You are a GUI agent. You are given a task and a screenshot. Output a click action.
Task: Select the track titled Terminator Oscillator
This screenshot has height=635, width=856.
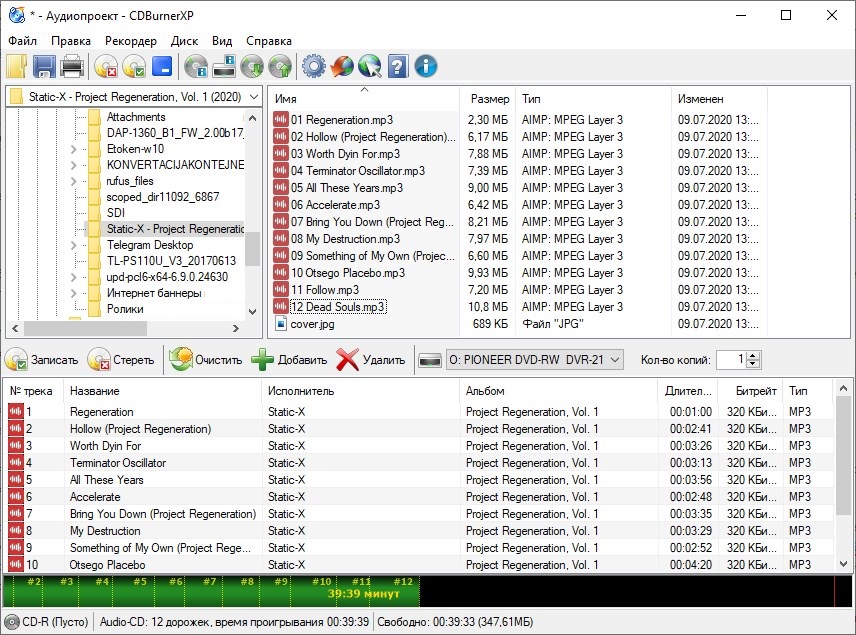118,462
